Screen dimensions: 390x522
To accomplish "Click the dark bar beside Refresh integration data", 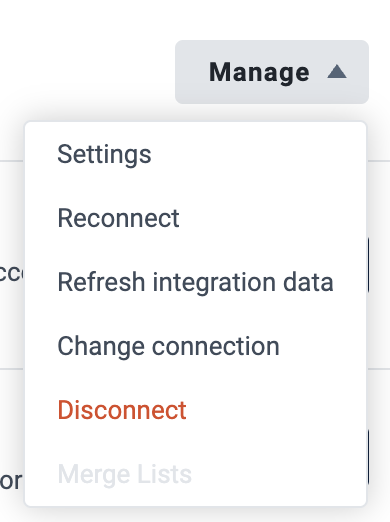I will click(x=368, y=265).
